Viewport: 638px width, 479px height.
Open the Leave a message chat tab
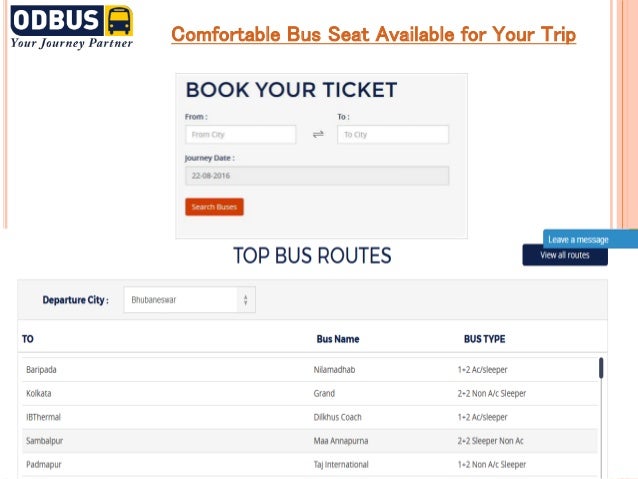pyautogui.click(x=589, y=239)
